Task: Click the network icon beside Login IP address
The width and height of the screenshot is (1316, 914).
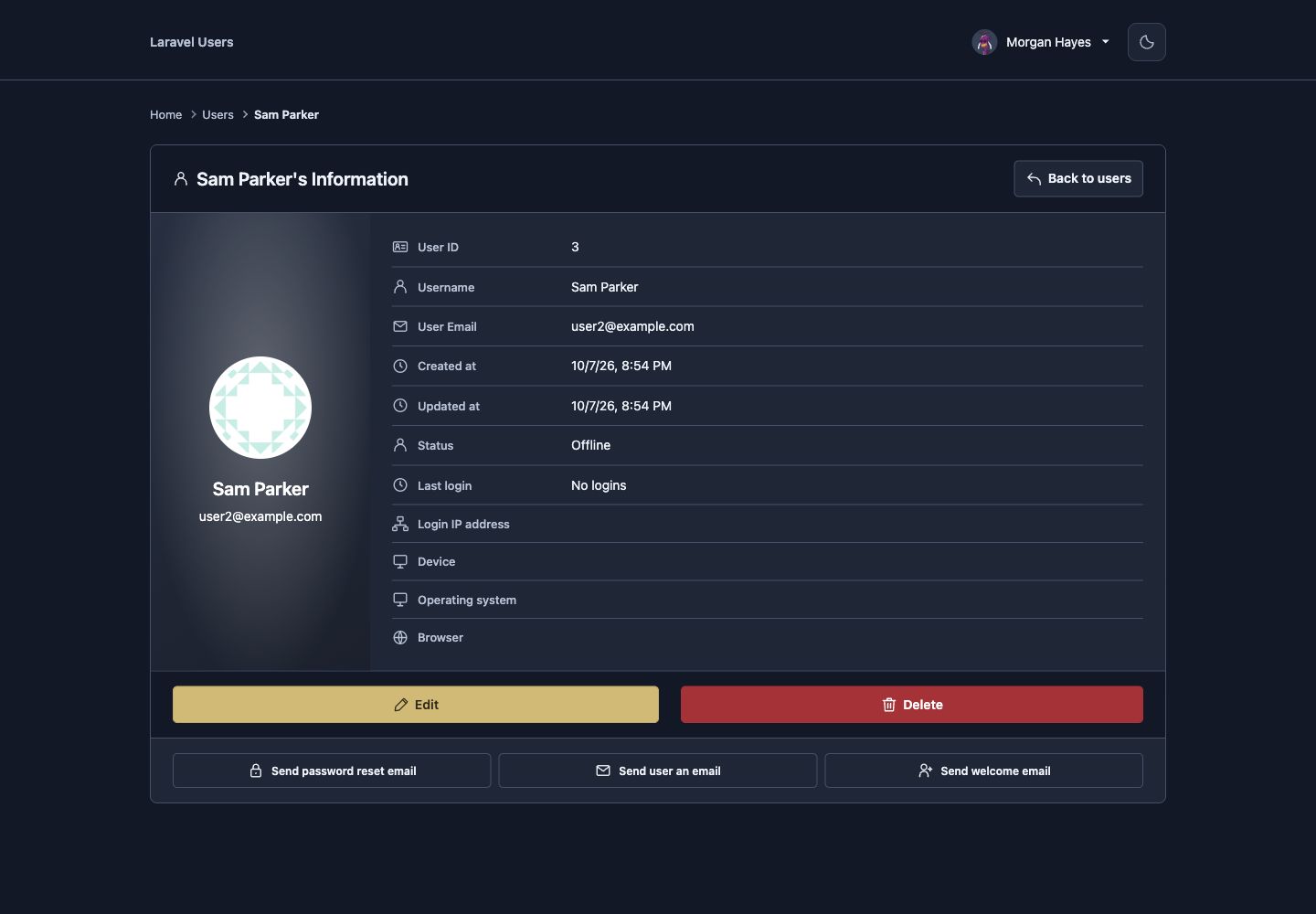Action: 400,524
